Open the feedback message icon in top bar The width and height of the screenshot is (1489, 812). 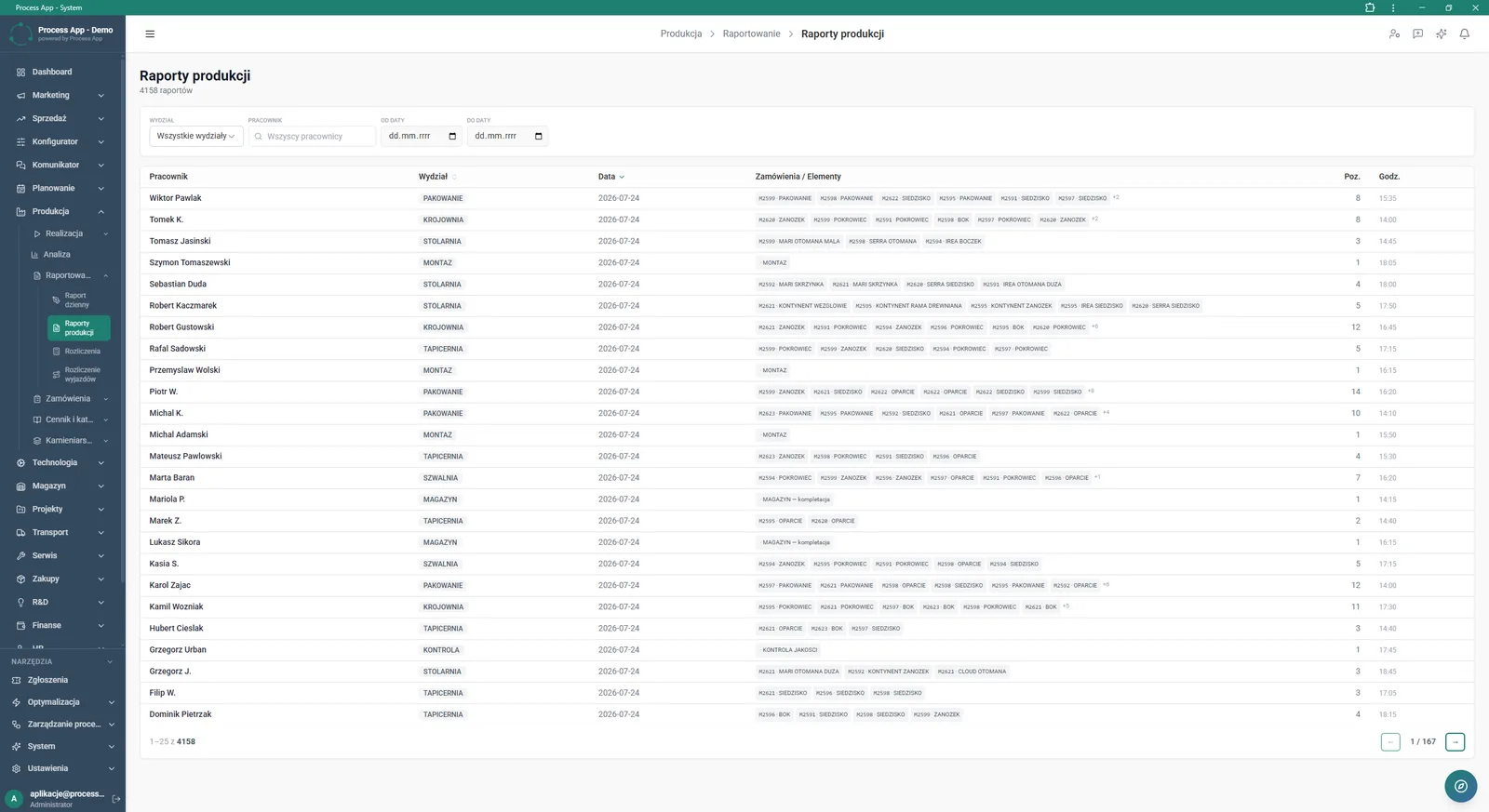click(1417, 33)
